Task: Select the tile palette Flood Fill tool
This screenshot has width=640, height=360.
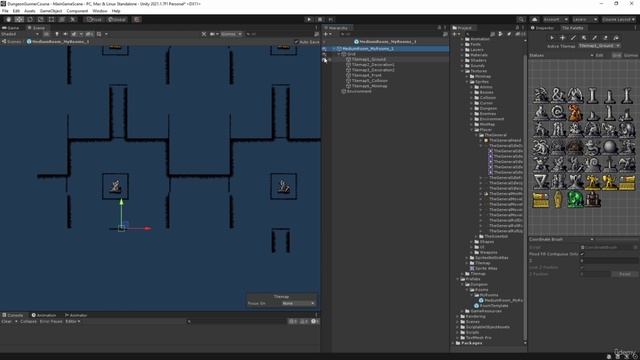Action: (616, 38)
